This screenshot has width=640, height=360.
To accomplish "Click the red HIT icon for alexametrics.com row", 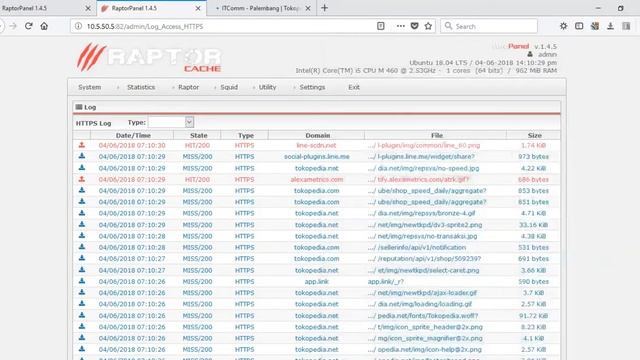I will 82,179.
